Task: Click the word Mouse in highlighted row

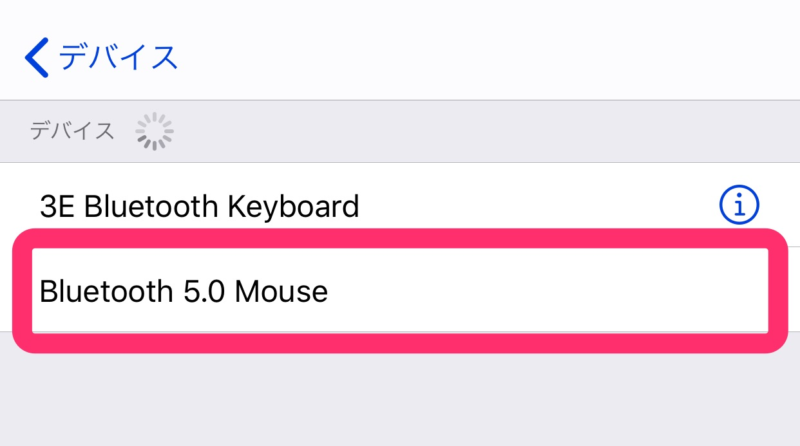Action: [281, 291]
